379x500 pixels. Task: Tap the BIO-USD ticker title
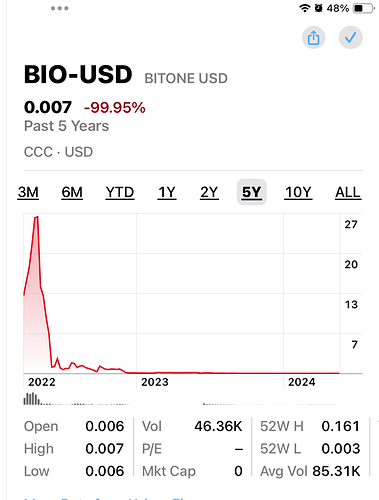(x=78, y=74)
